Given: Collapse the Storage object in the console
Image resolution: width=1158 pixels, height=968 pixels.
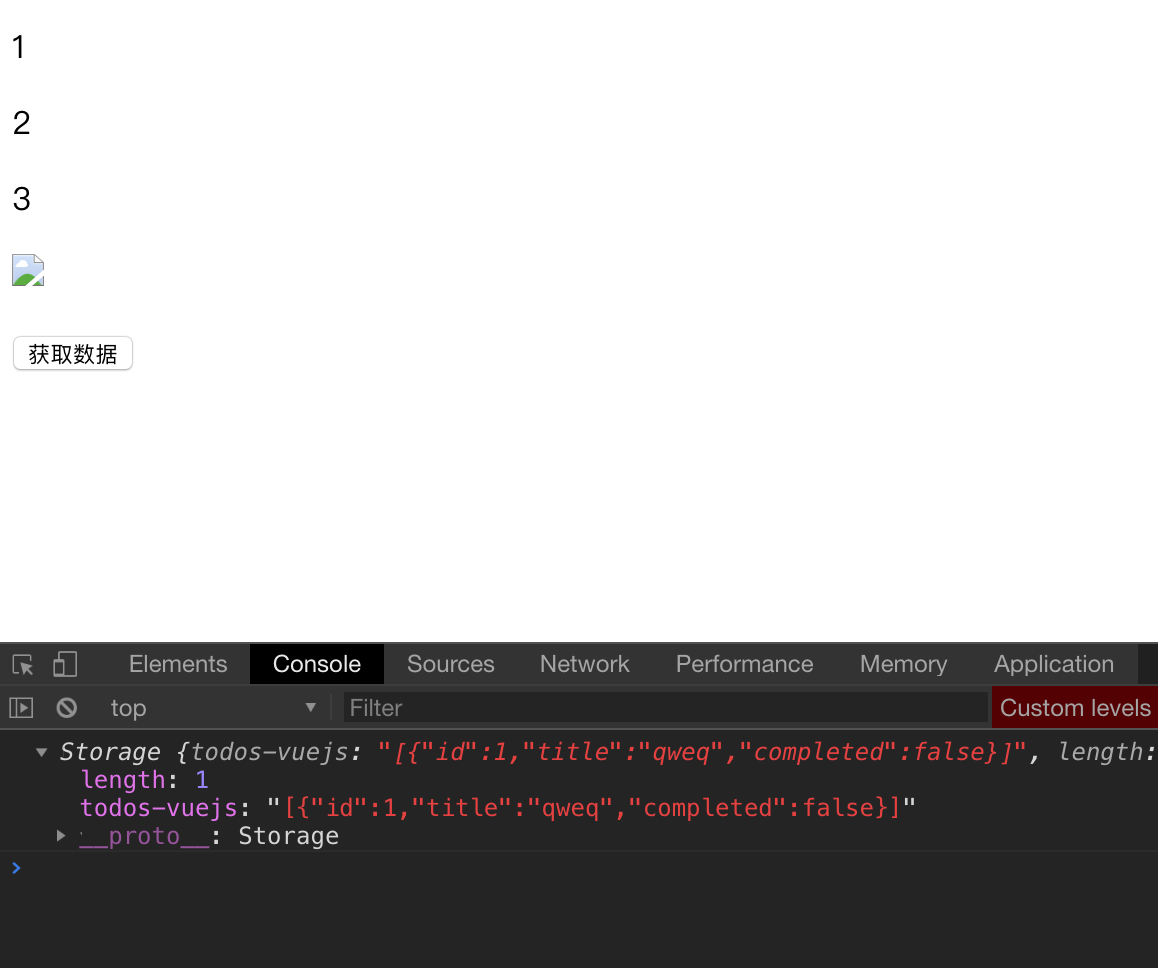Looking at the screenshot, I should click(41, 751).
